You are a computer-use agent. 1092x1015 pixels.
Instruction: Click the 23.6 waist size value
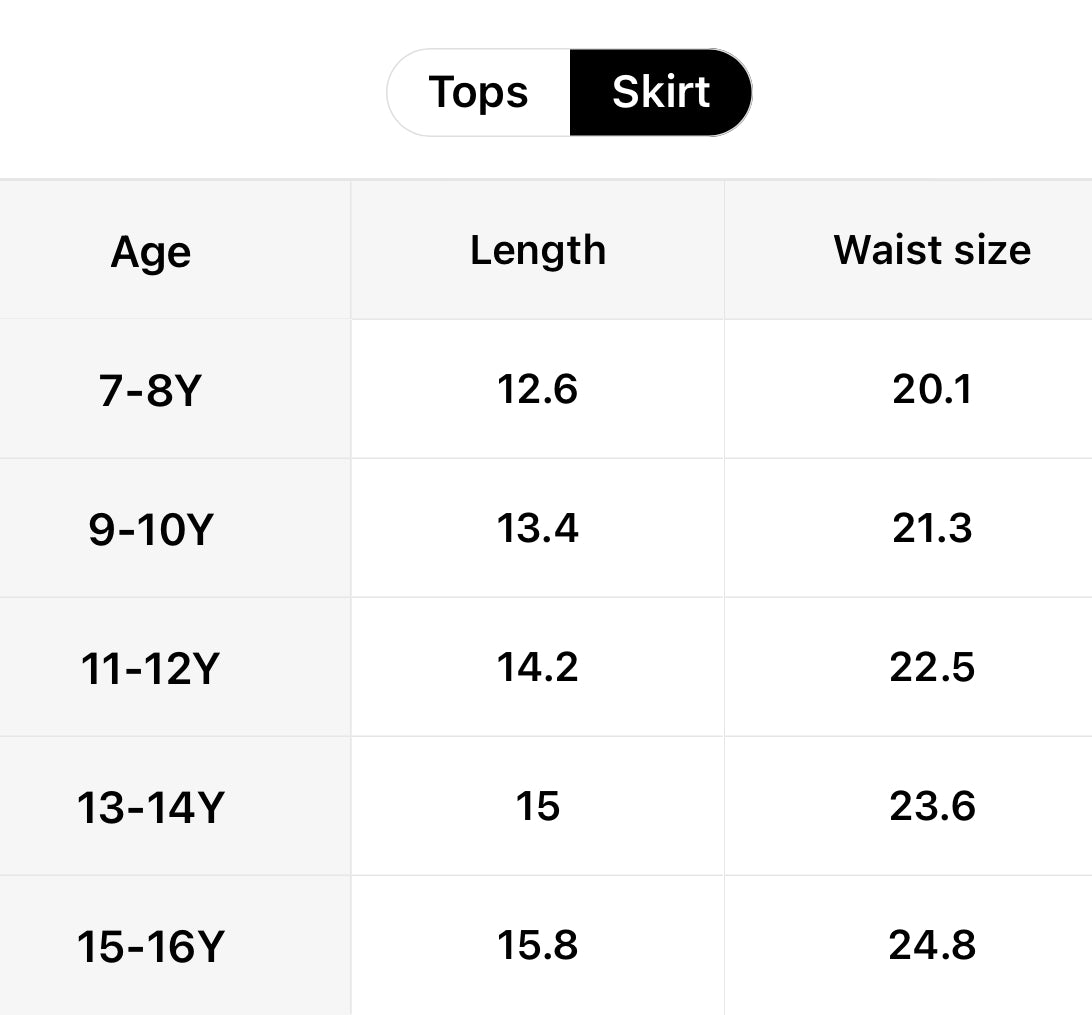tap(932, 806)
